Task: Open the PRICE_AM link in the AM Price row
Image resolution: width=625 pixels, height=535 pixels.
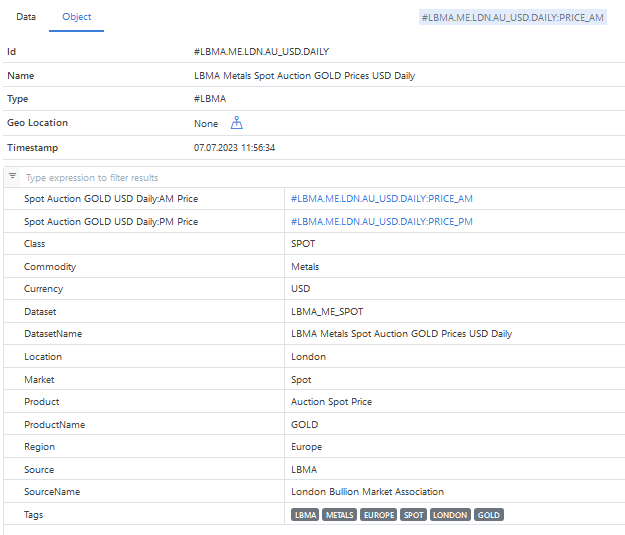Action: (x=381, y=199)
